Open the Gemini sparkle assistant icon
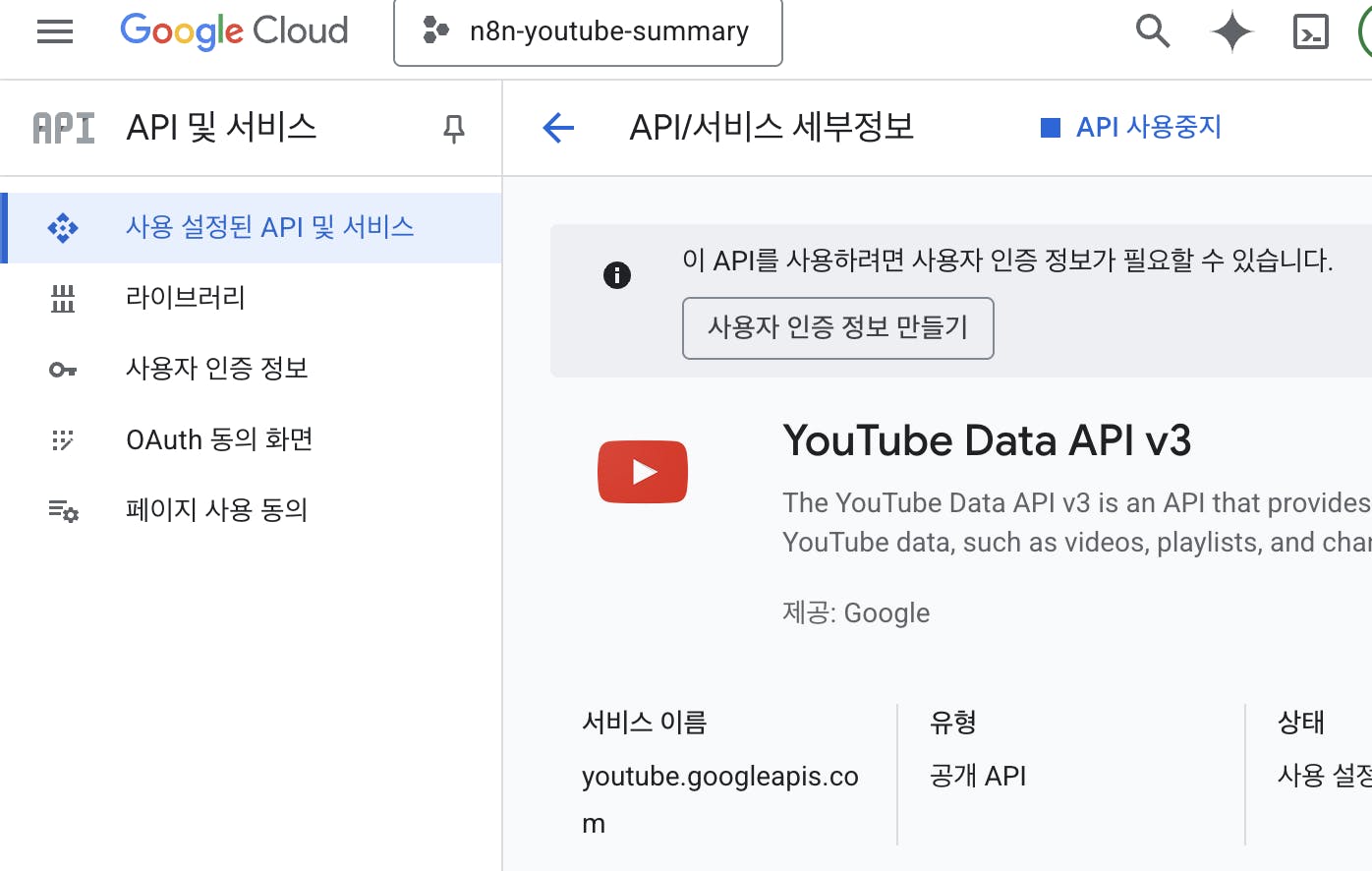Viewport: 1372px width, 871px height. 1231,31
